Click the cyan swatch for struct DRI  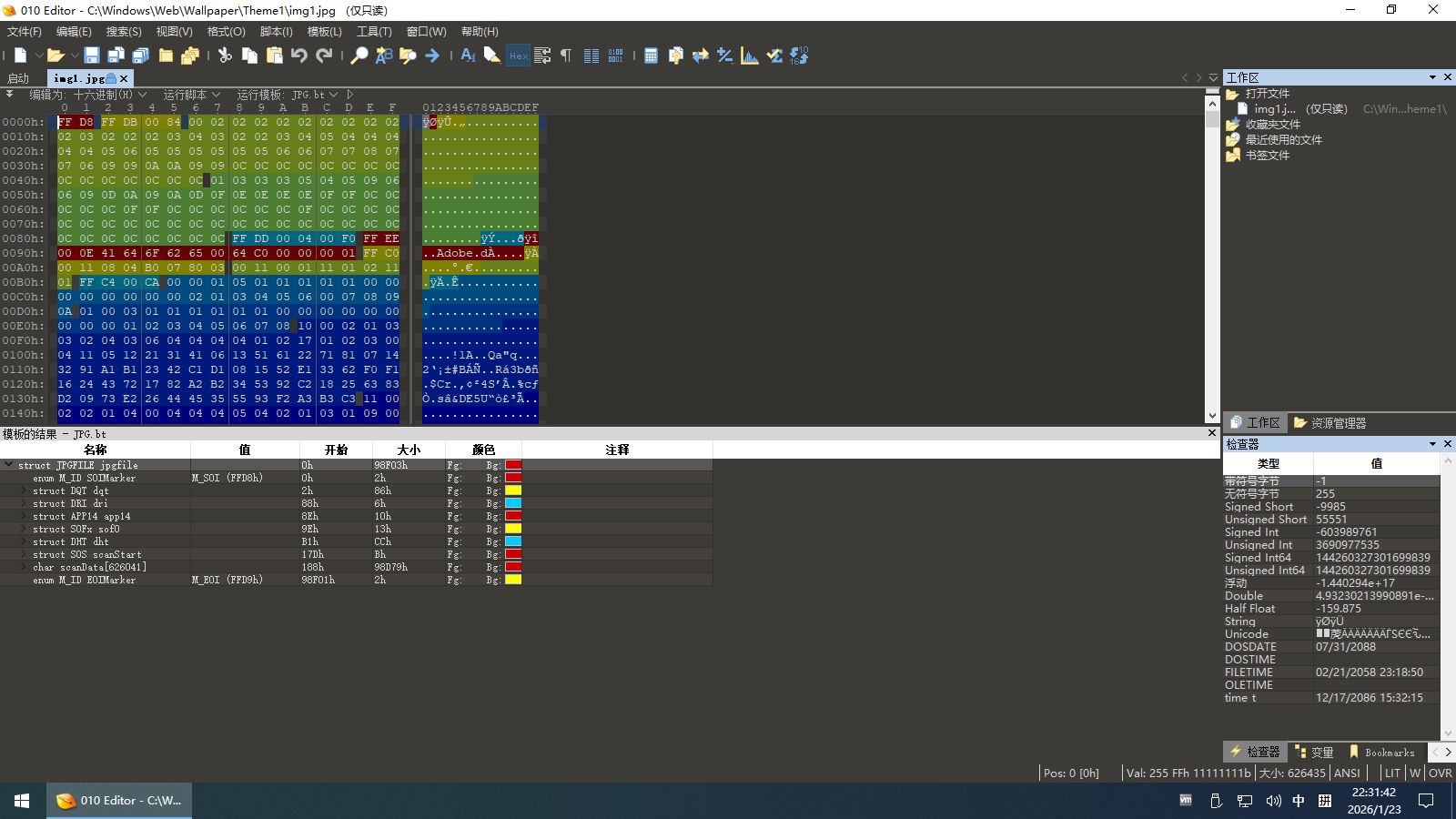(513, 503)
